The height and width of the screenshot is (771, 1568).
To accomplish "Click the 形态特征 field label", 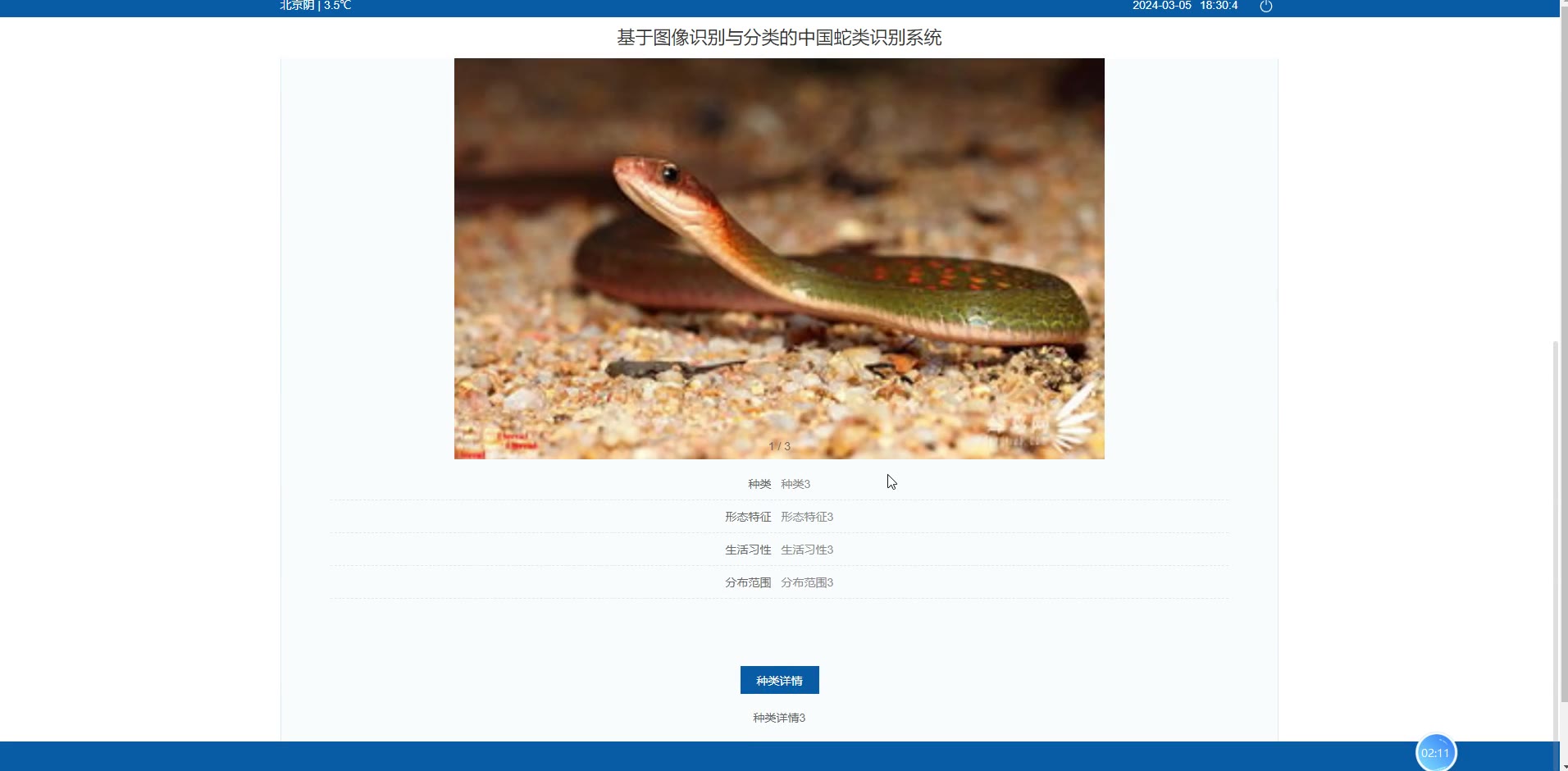I will 748,517.
